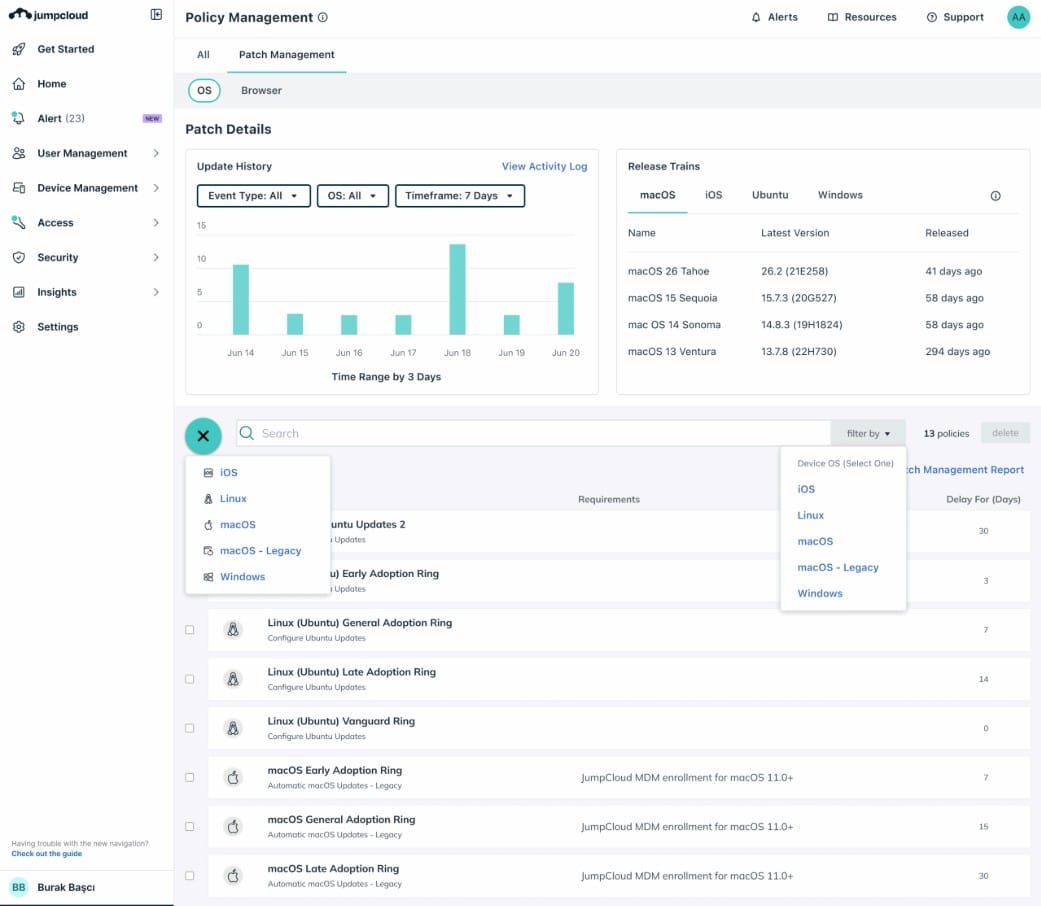Filter by Linux in Device OS list
The image size is (1041, 906).
811,515
